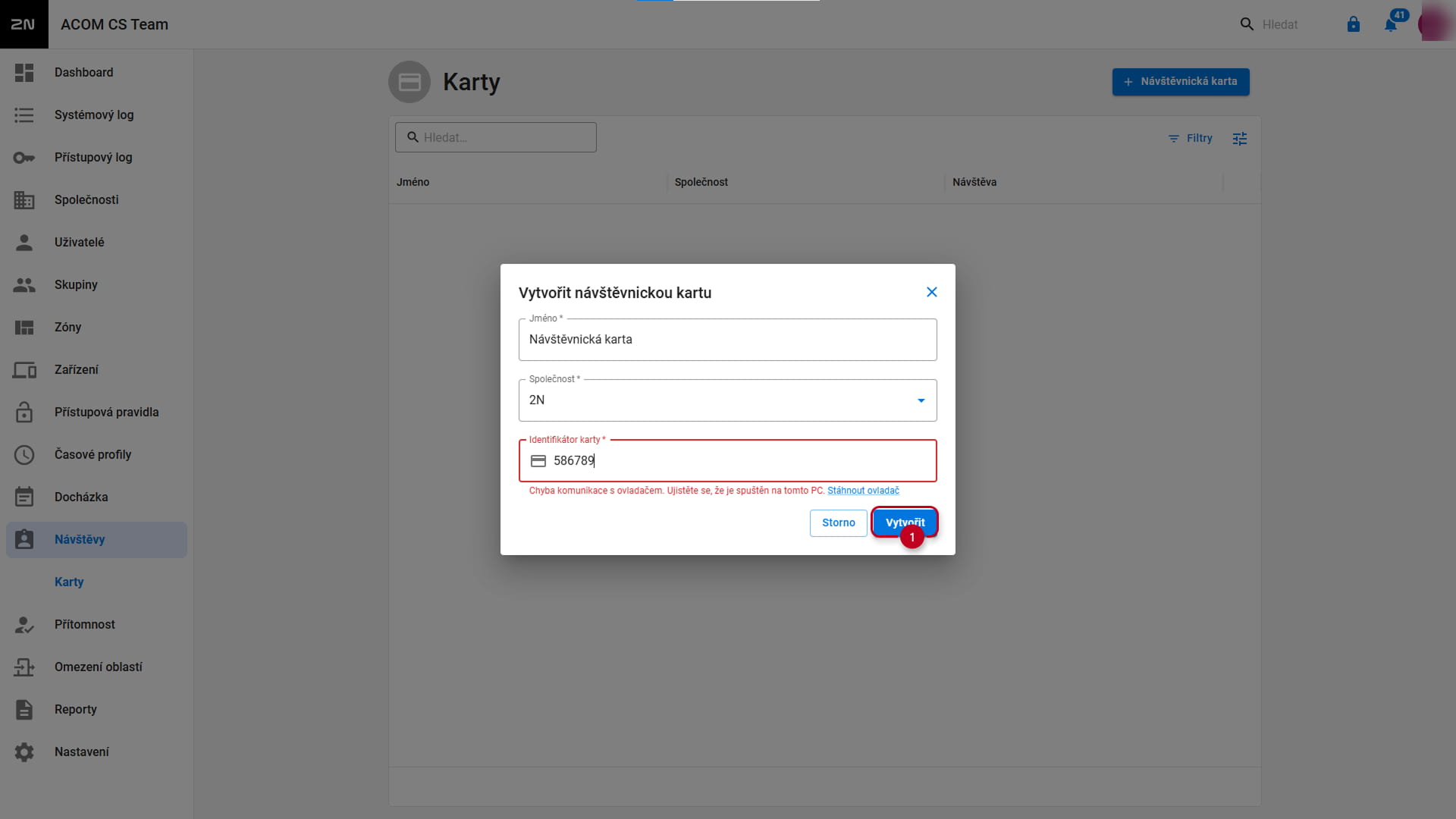Open Časové profily menu text
1456x819 pixels.
tap(93, 455)
